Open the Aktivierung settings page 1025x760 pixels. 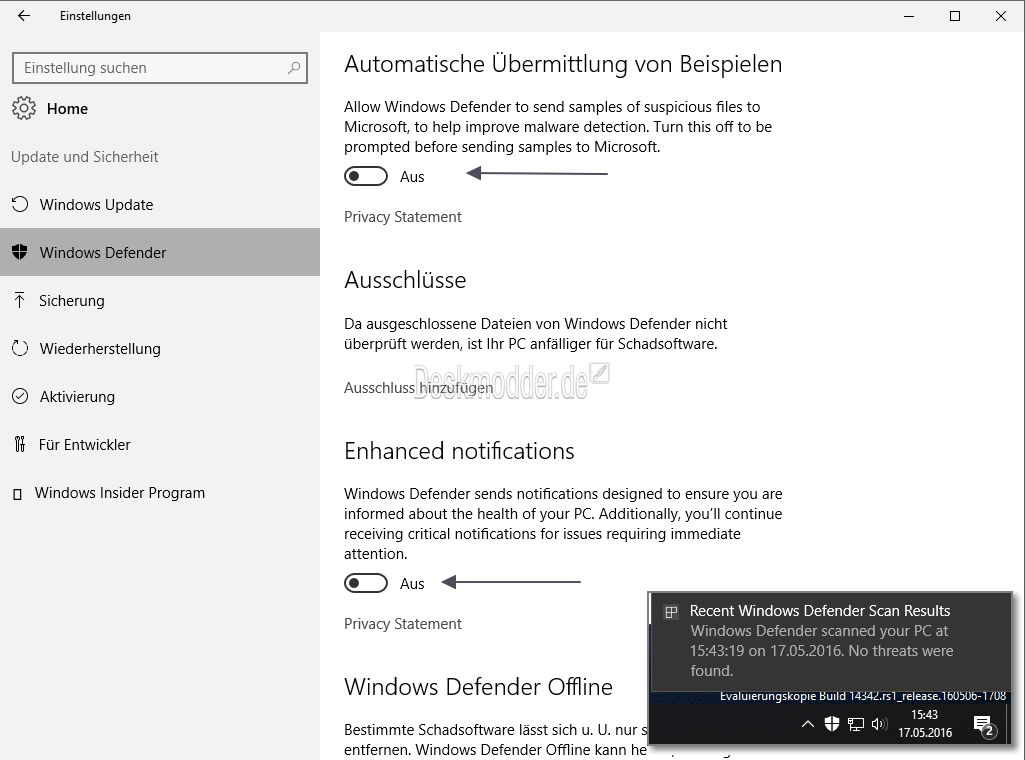[x=160, y=396]
